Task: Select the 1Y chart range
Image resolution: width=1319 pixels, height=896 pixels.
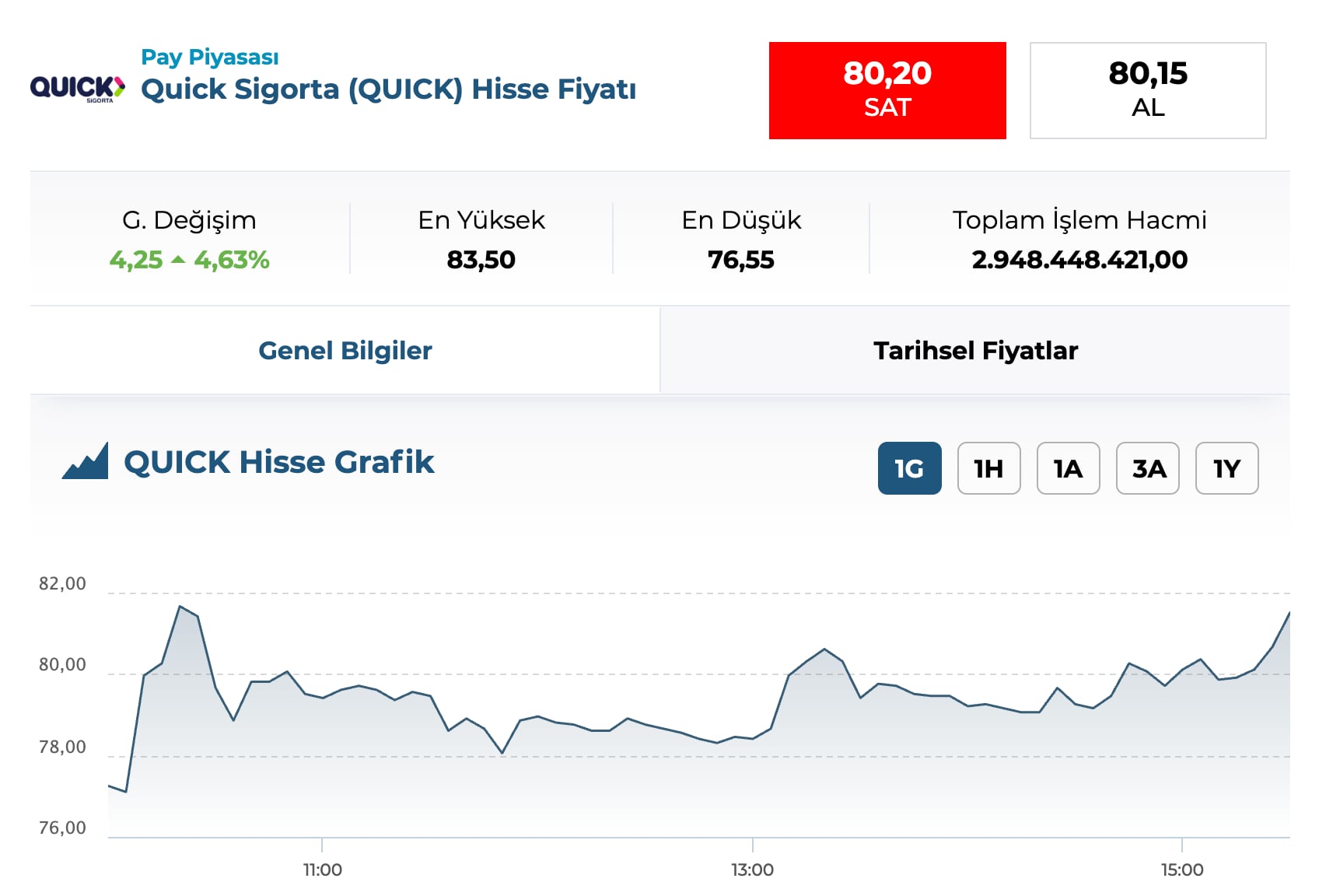Action: pos(1227,468)
